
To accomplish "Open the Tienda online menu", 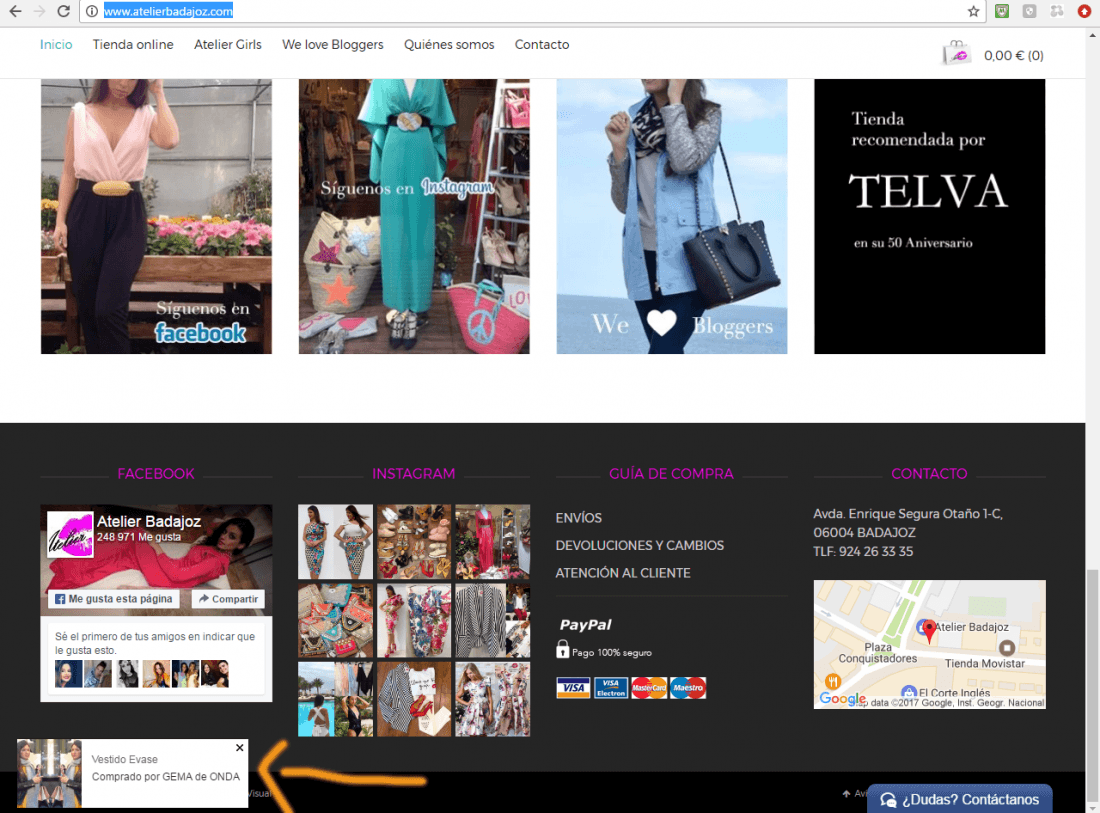I will pos(133,44).
